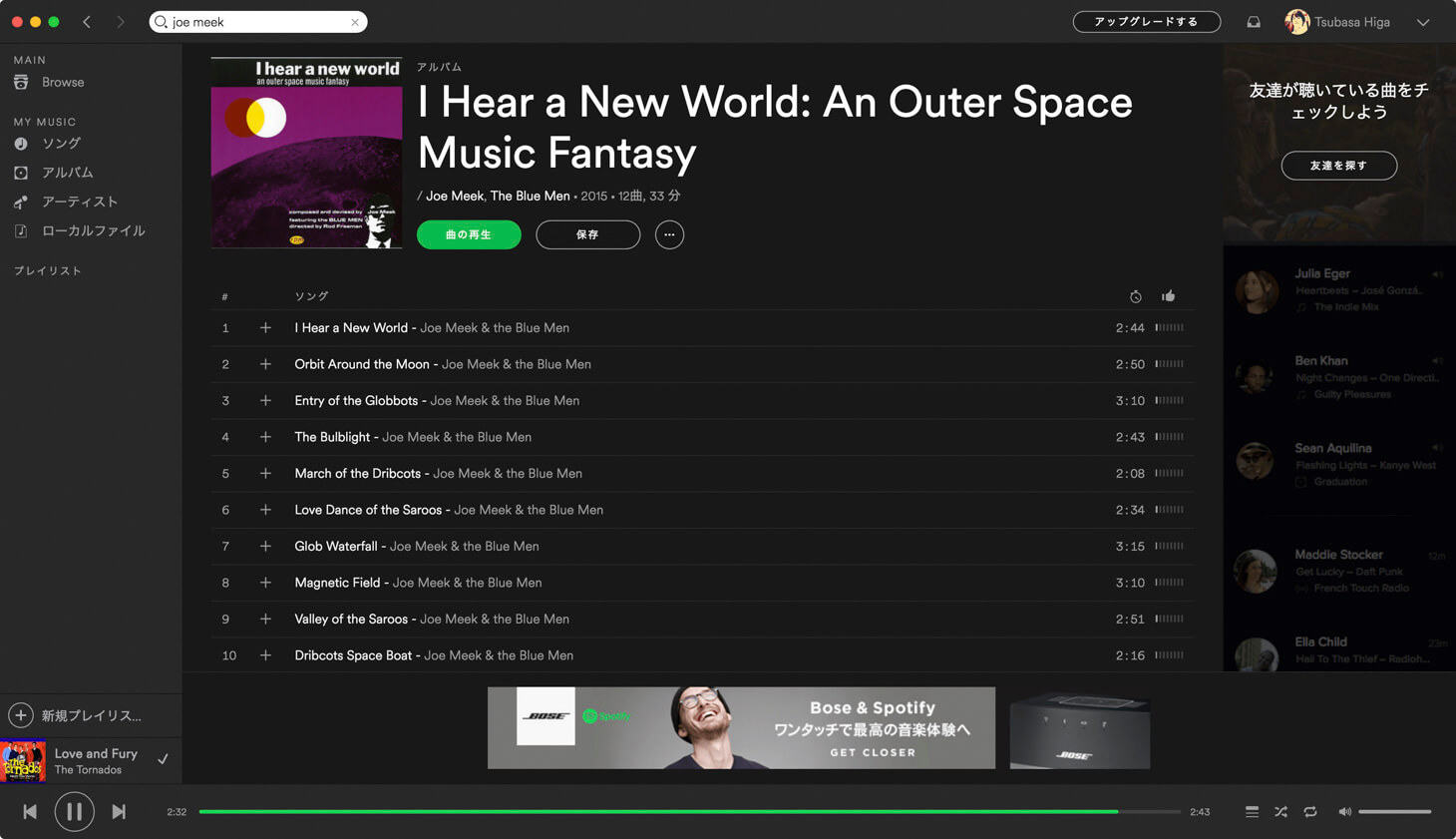This screenshot has width=1456, height=839.
Task: Click the search field containing joe meek
Action: point(258,22)
